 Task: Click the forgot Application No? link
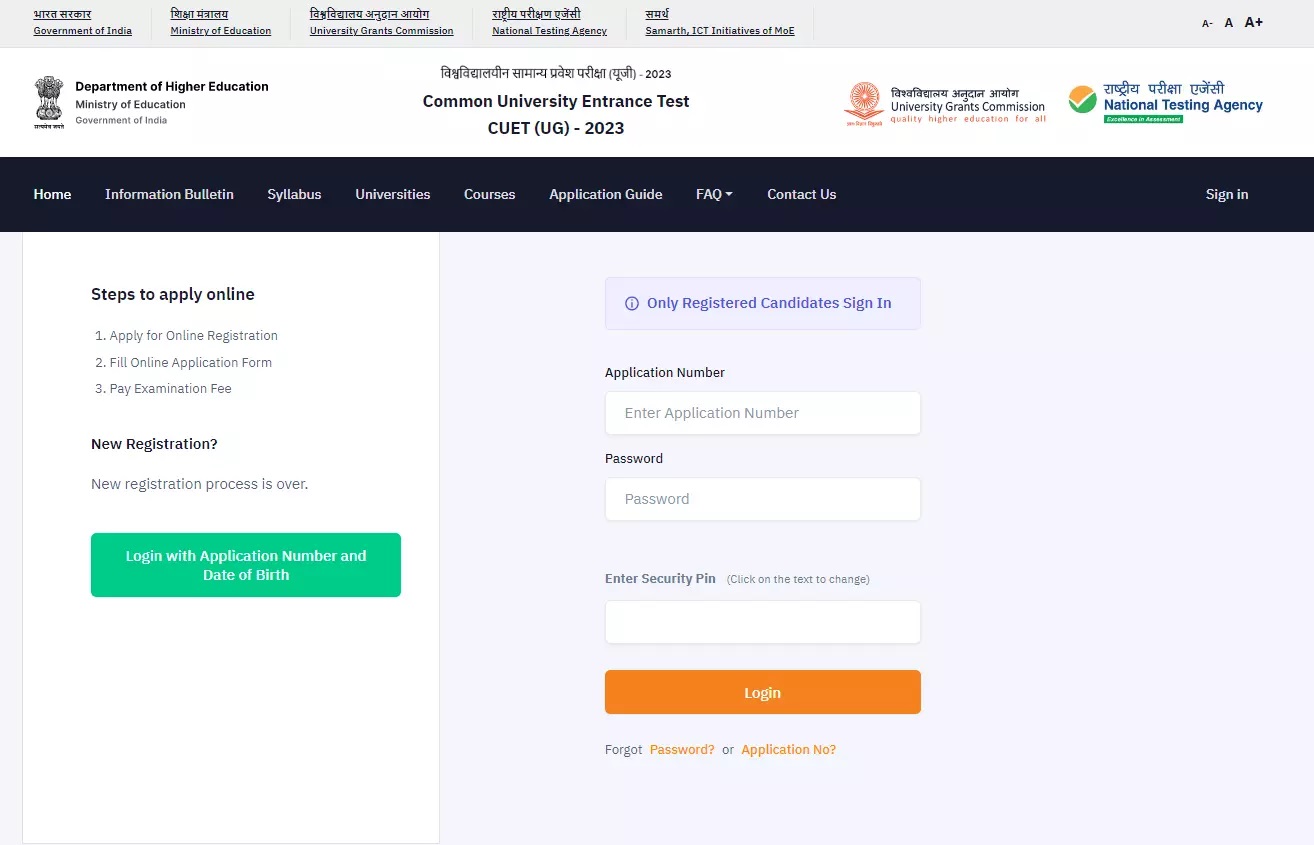coord(789,750)
